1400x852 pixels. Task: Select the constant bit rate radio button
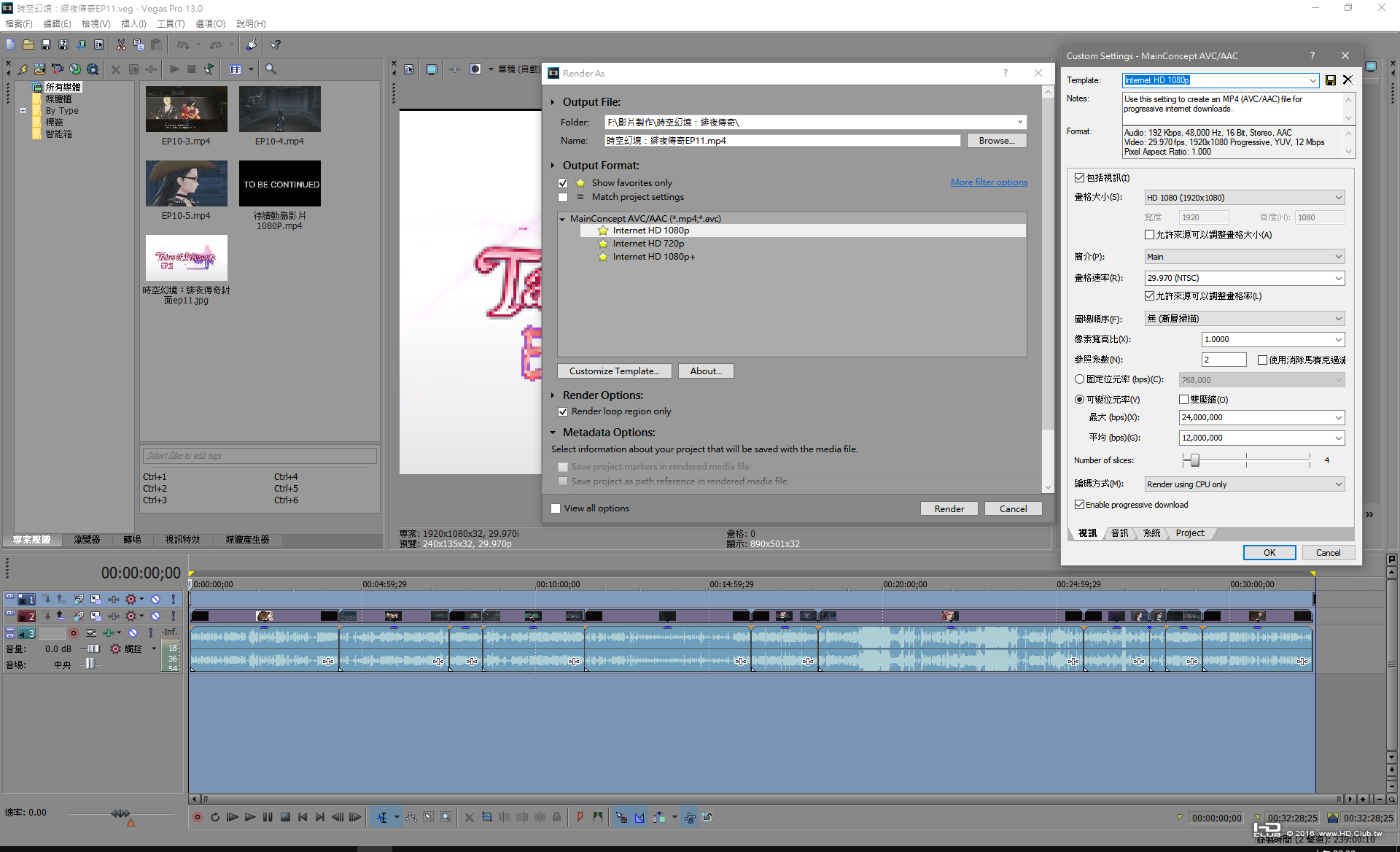(1079, 379)
